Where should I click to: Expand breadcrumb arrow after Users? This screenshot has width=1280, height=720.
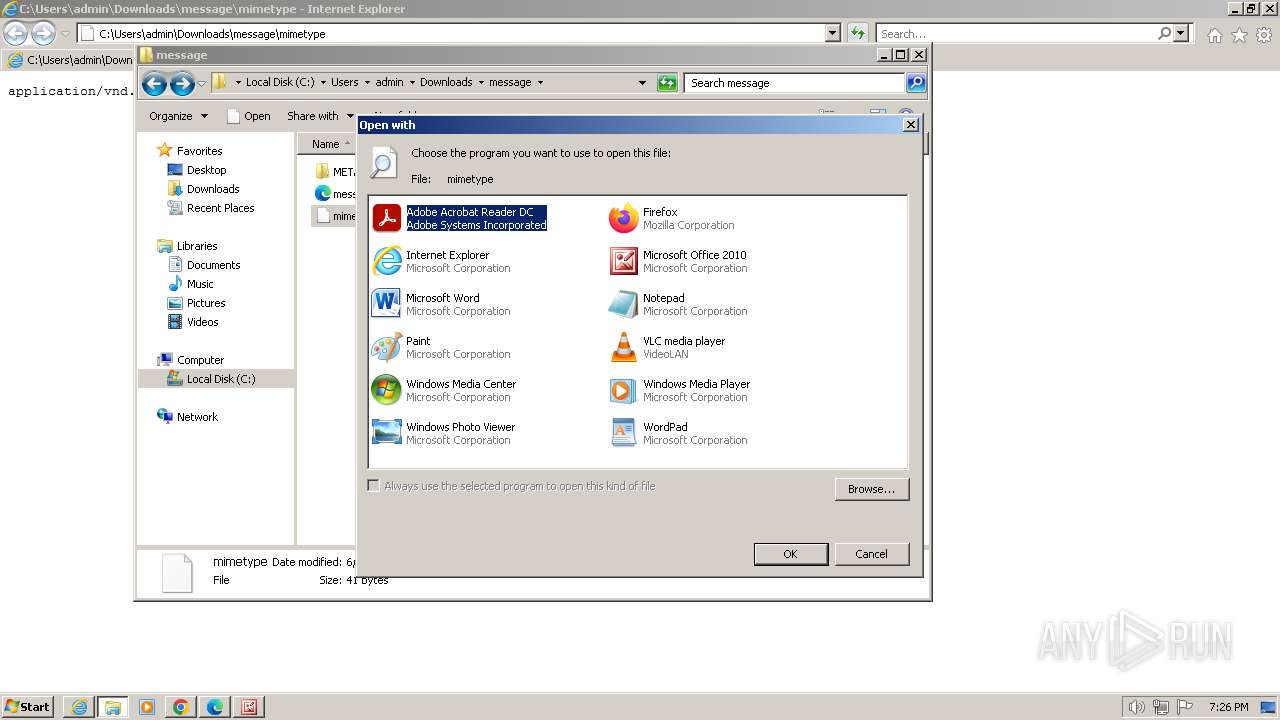click(367, 83)
